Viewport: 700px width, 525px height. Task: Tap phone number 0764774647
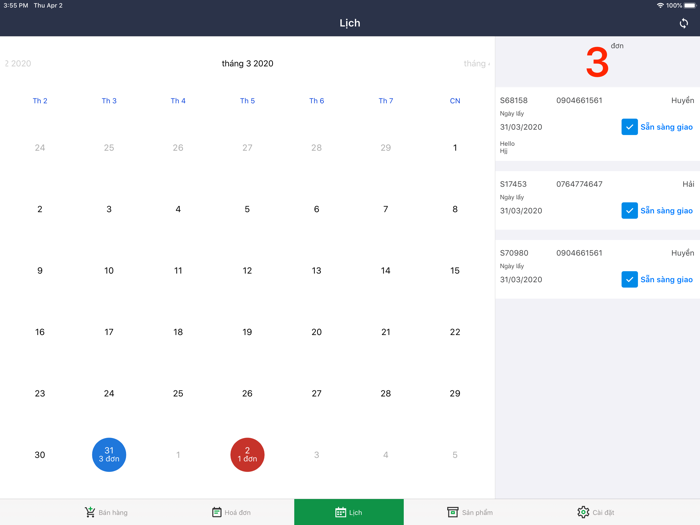(x=579, y=184)
